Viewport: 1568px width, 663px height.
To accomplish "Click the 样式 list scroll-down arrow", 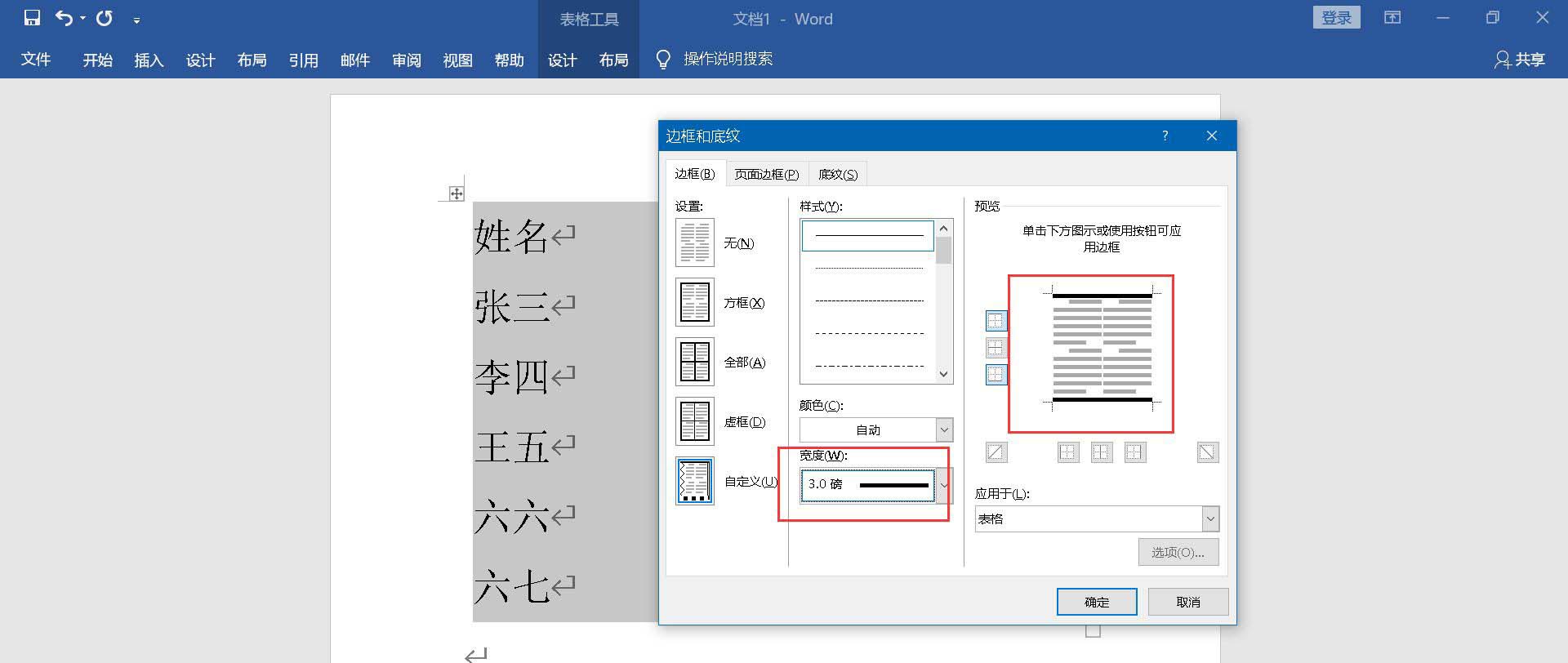I will click(x=944, y=375).
